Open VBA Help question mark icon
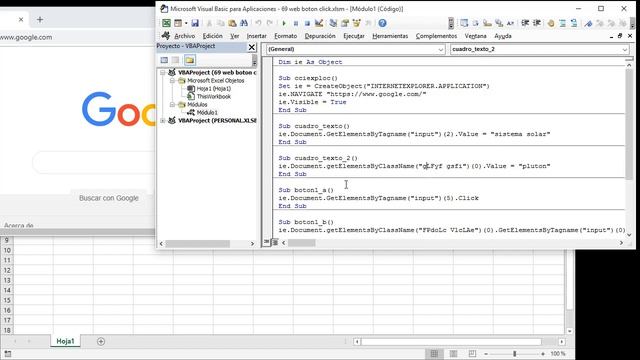The width and height of the screenshot is (640, 360). tap(382, 23)
